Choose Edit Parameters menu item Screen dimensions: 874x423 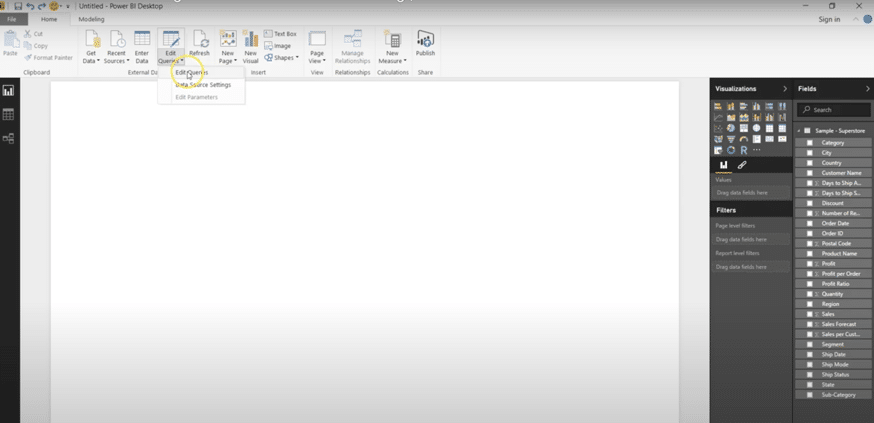tap(196, 97)
